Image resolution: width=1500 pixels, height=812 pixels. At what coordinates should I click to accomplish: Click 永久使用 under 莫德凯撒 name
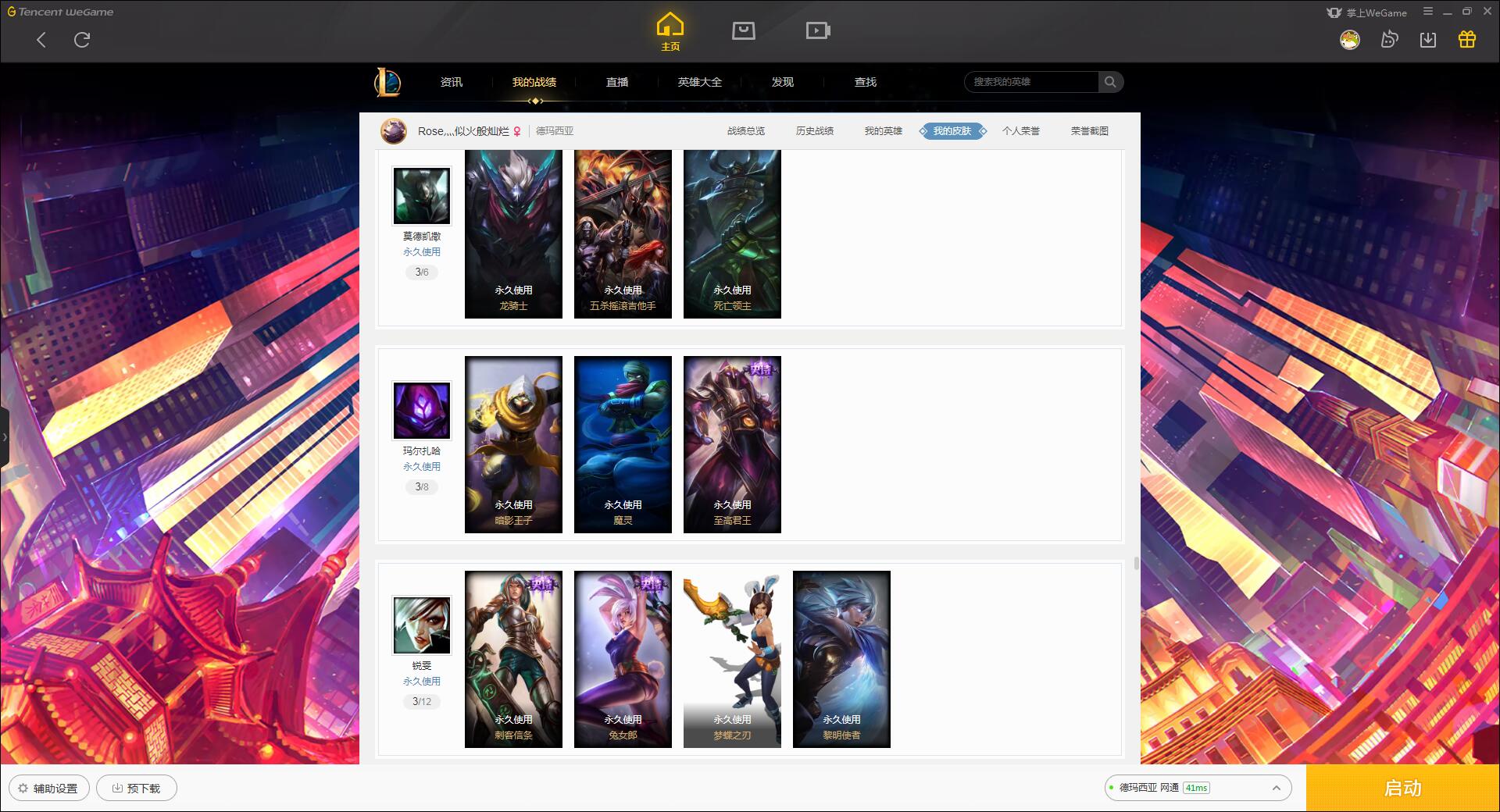pyautogui.click(x=422, y=252)
